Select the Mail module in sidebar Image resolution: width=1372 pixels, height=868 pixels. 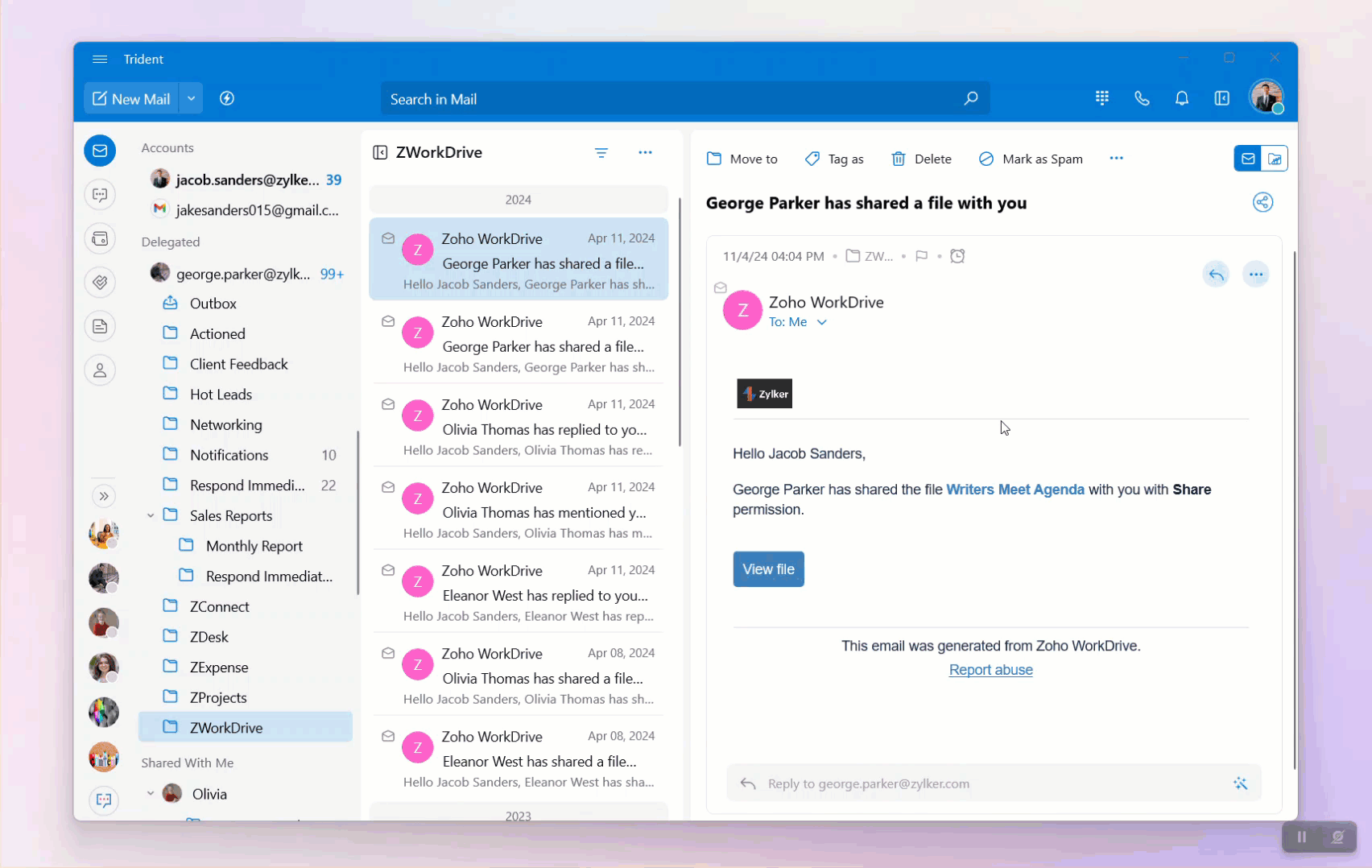(100, 151)
